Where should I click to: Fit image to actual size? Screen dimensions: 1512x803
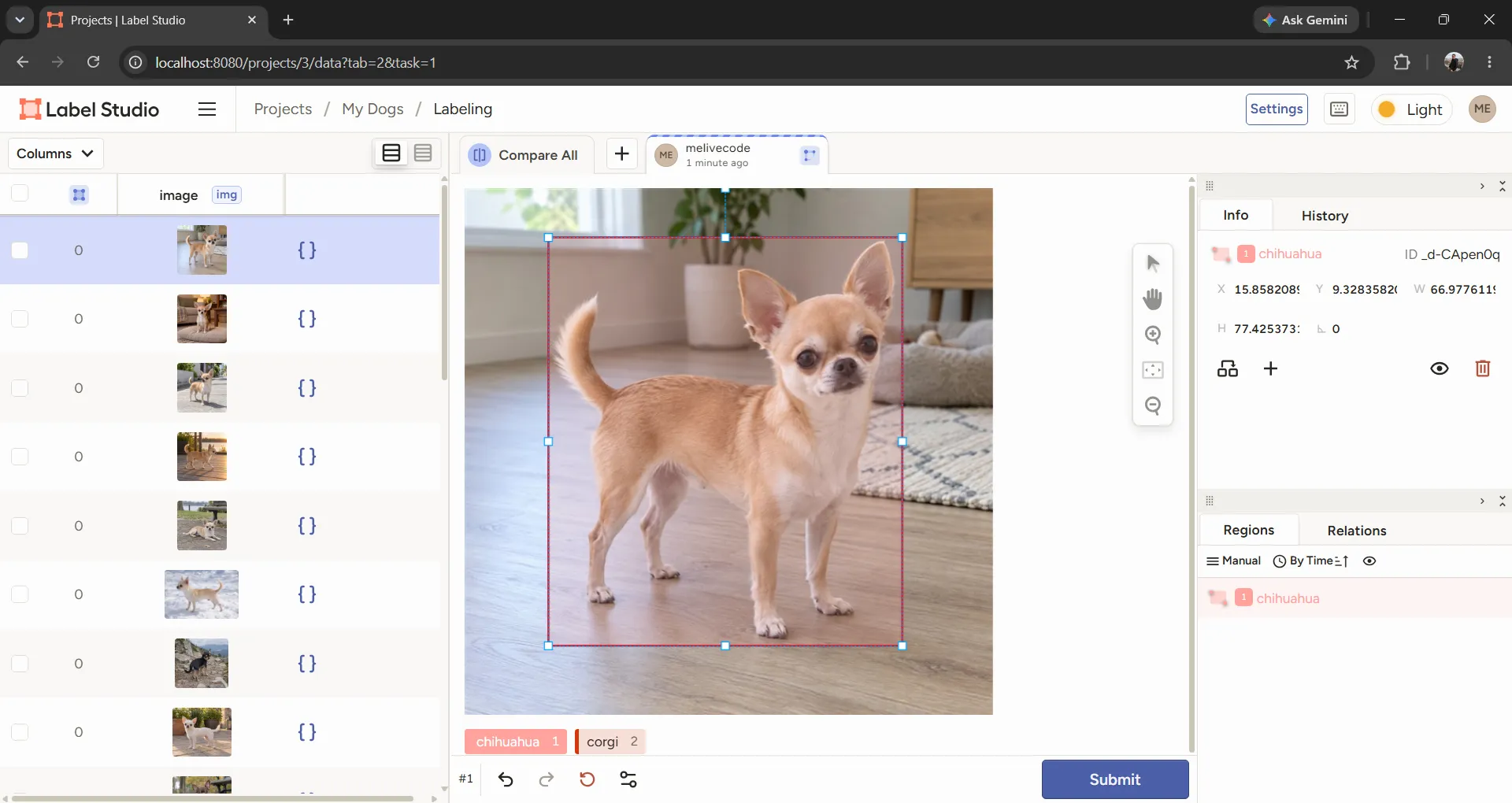[x=1153, y=370]
